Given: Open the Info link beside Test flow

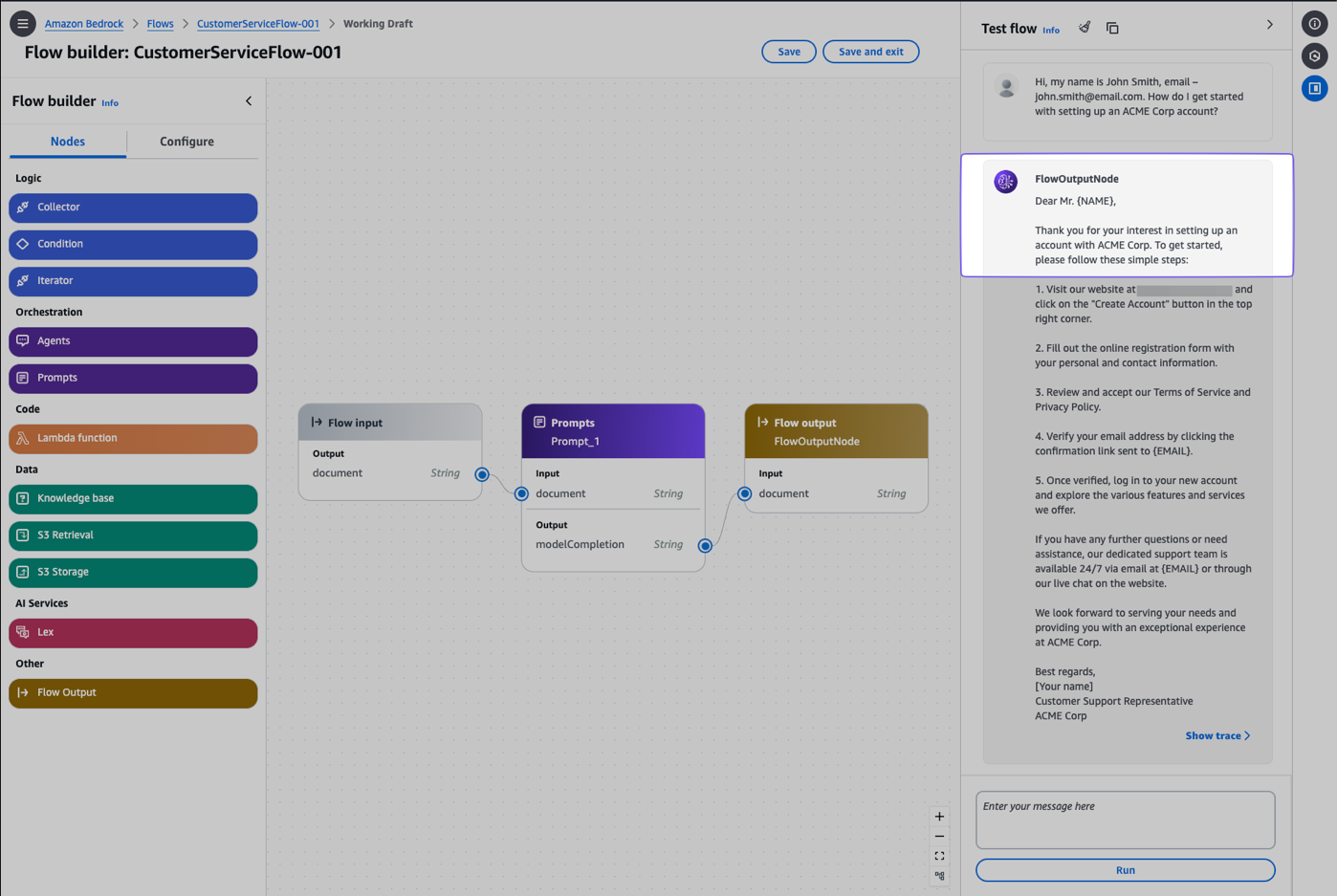Looking at the screenshot, I should (1051, 31).
